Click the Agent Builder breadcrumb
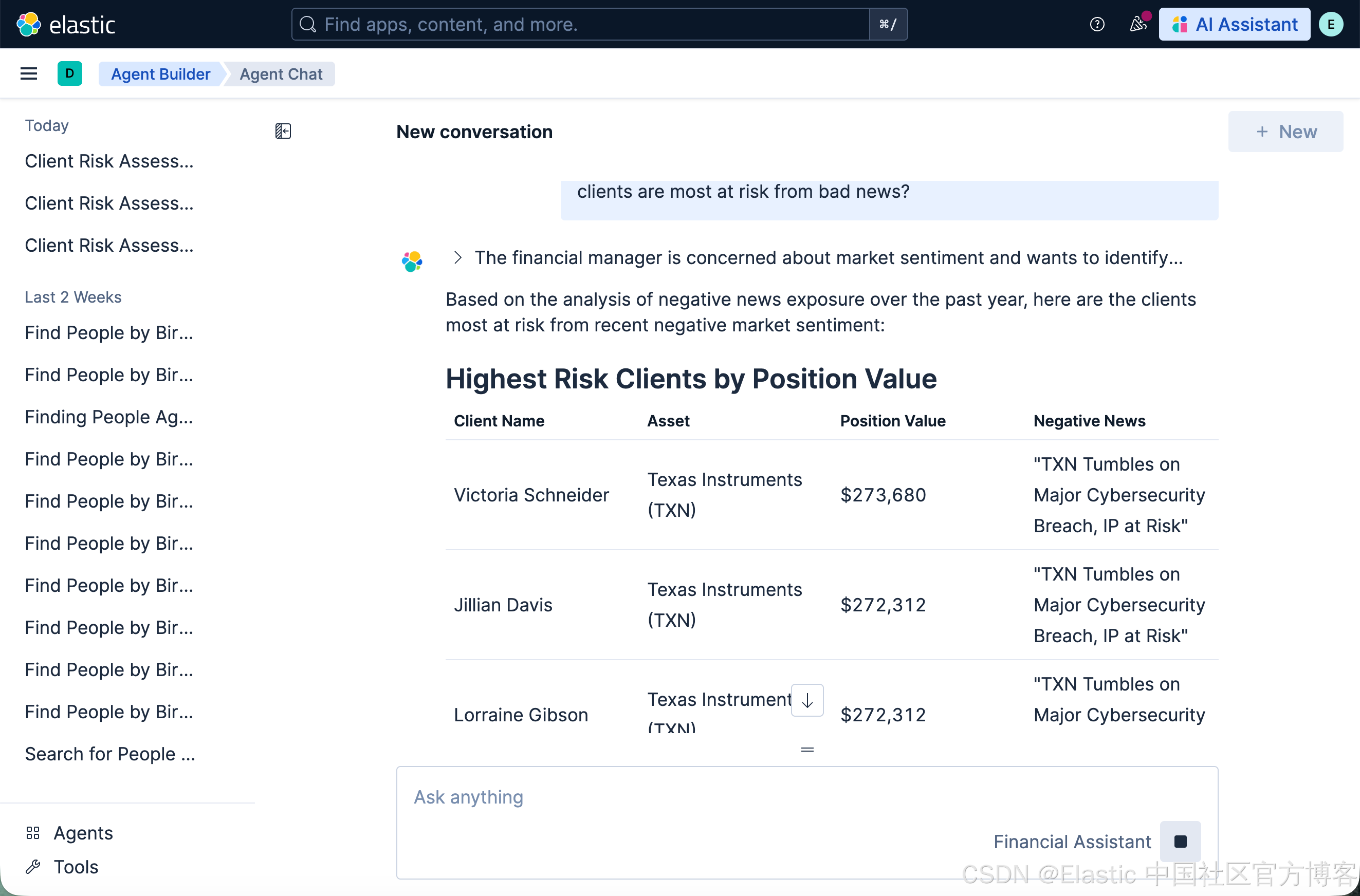1360x896 pixels. [x=160, y=73]
